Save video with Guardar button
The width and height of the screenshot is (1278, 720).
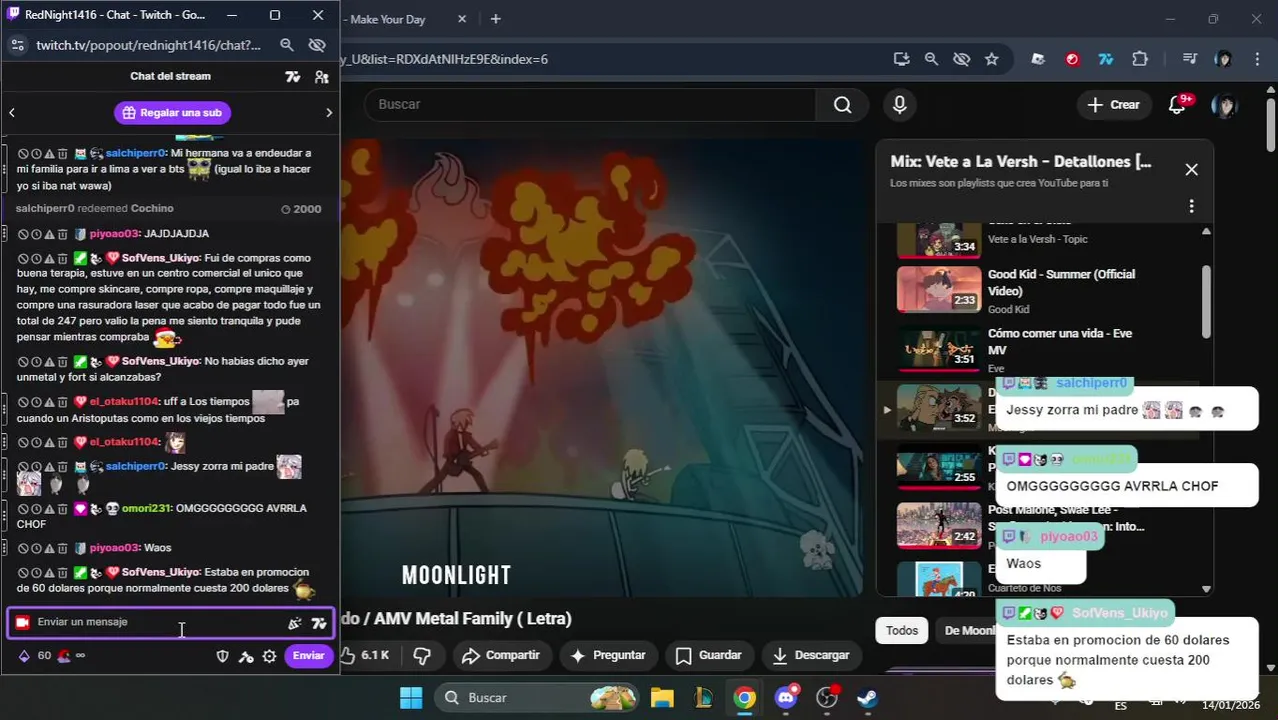(708, 655)
